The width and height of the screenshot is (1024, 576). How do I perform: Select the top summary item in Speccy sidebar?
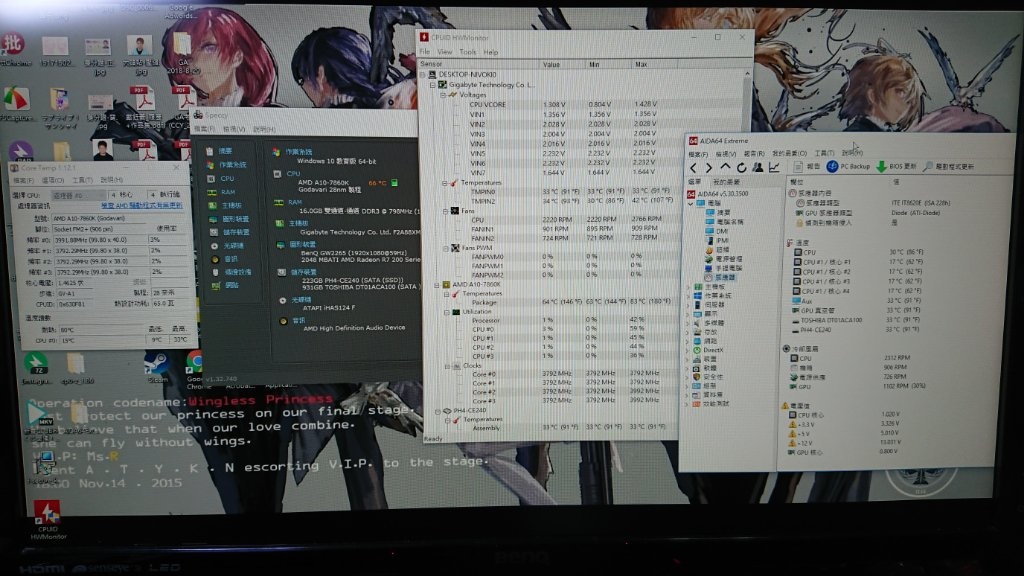click(219, 151)
